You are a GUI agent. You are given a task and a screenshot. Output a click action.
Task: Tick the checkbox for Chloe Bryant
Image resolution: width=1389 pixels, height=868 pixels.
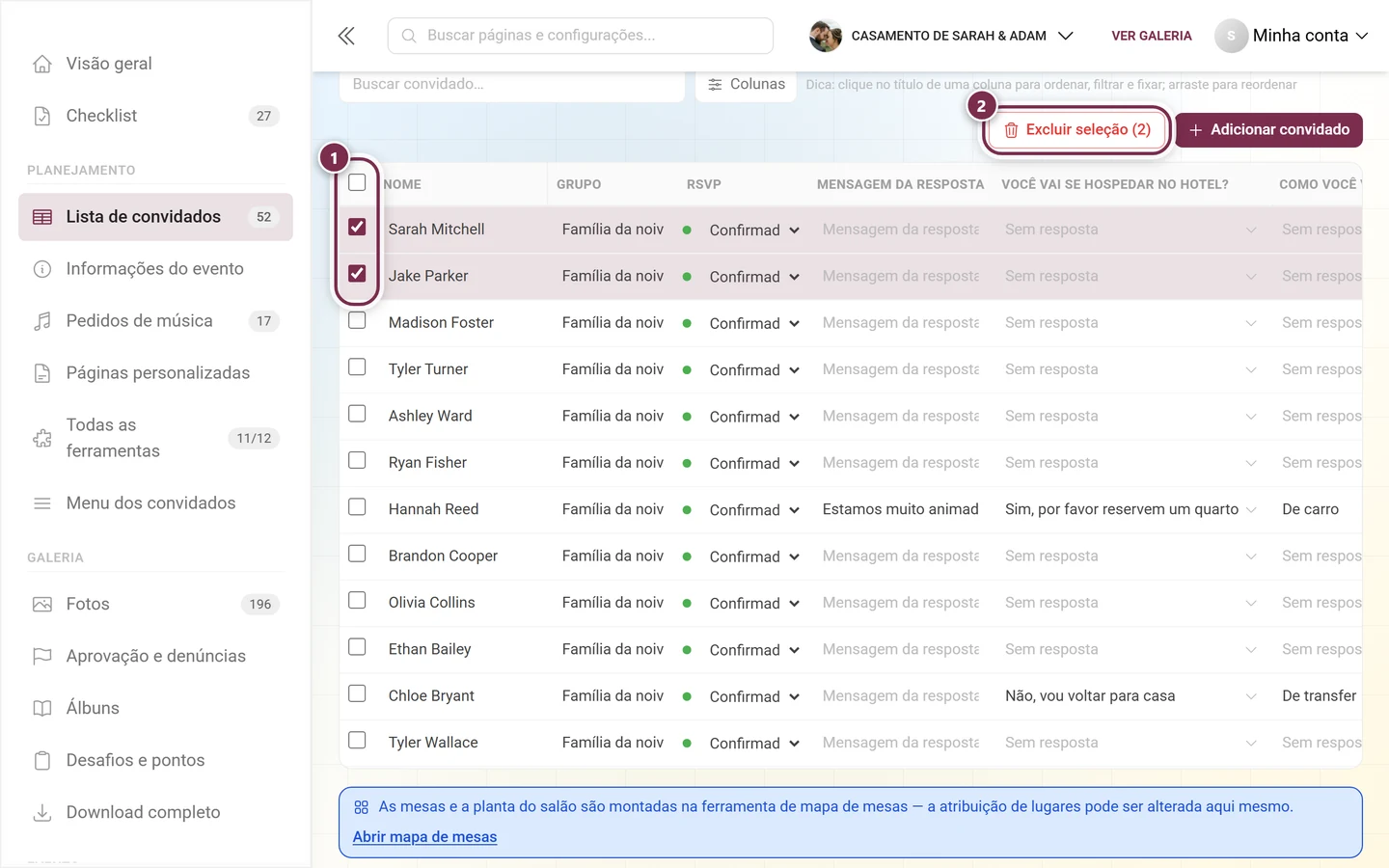pyautogui.click(x=357, y=693)
